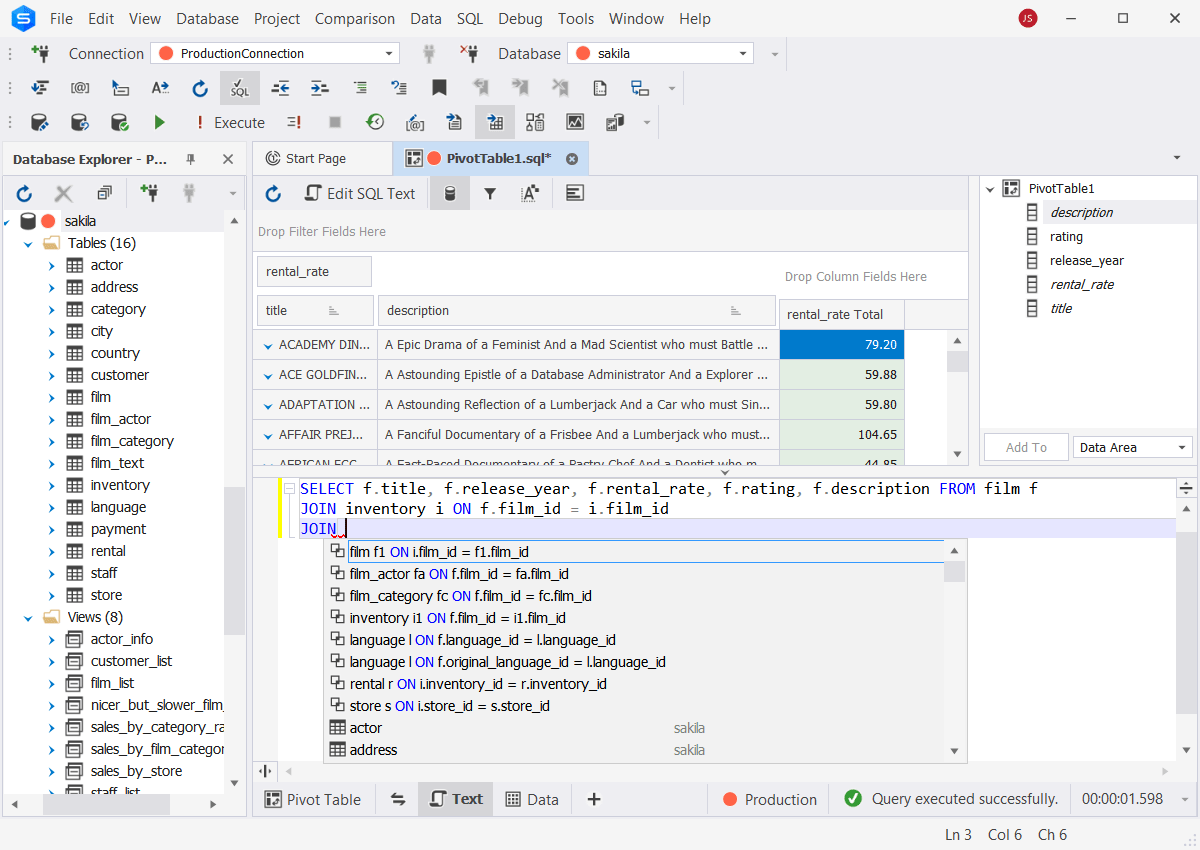This screenshot has width=1200, height=850.
Task: Click the Refresh icon in Database Explorer
Action: 24,193
